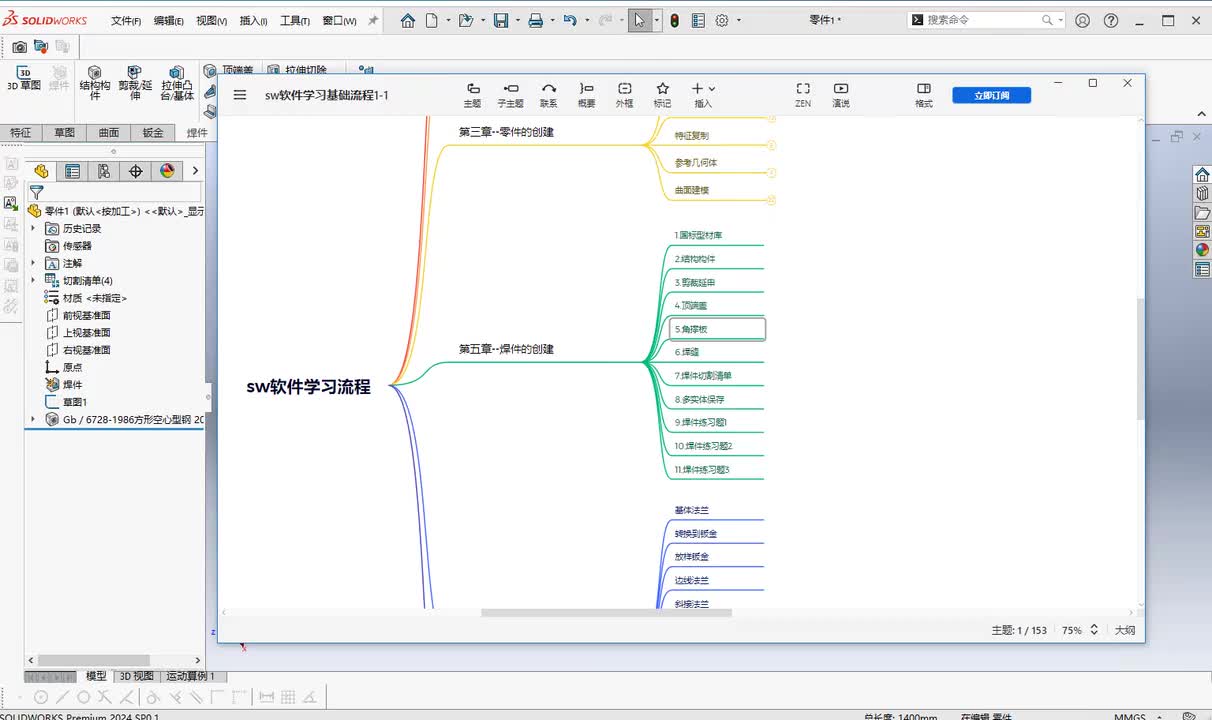Click the Subscribe Now (立即订阅) button
1212x720 pixels.
[x=991, y=95]
